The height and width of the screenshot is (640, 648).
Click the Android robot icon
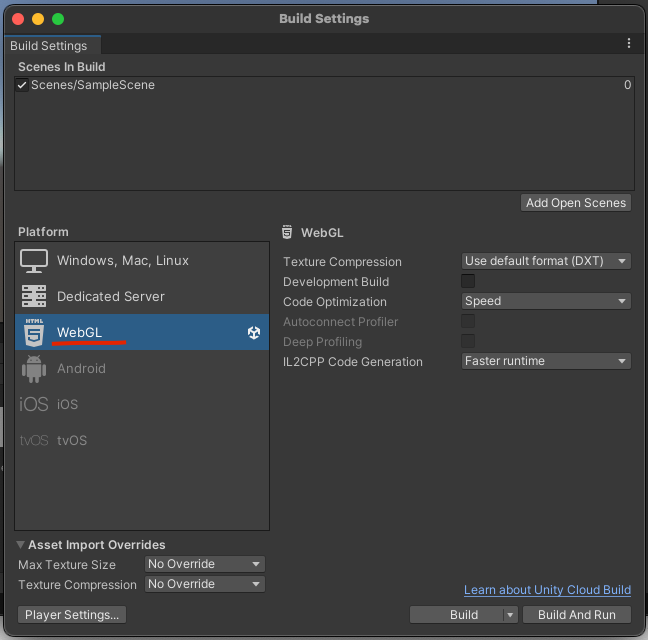coord(34,369)
